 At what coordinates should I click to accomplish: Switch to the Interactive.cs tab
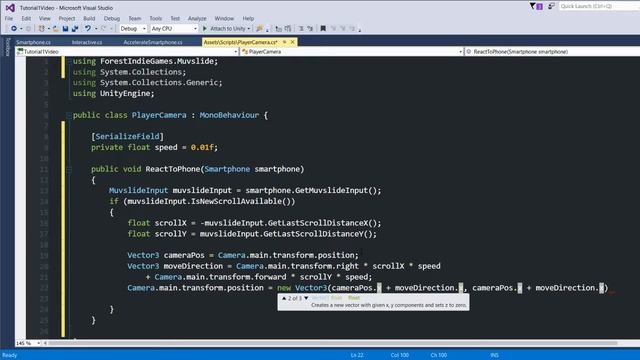(x=87, y=42)
